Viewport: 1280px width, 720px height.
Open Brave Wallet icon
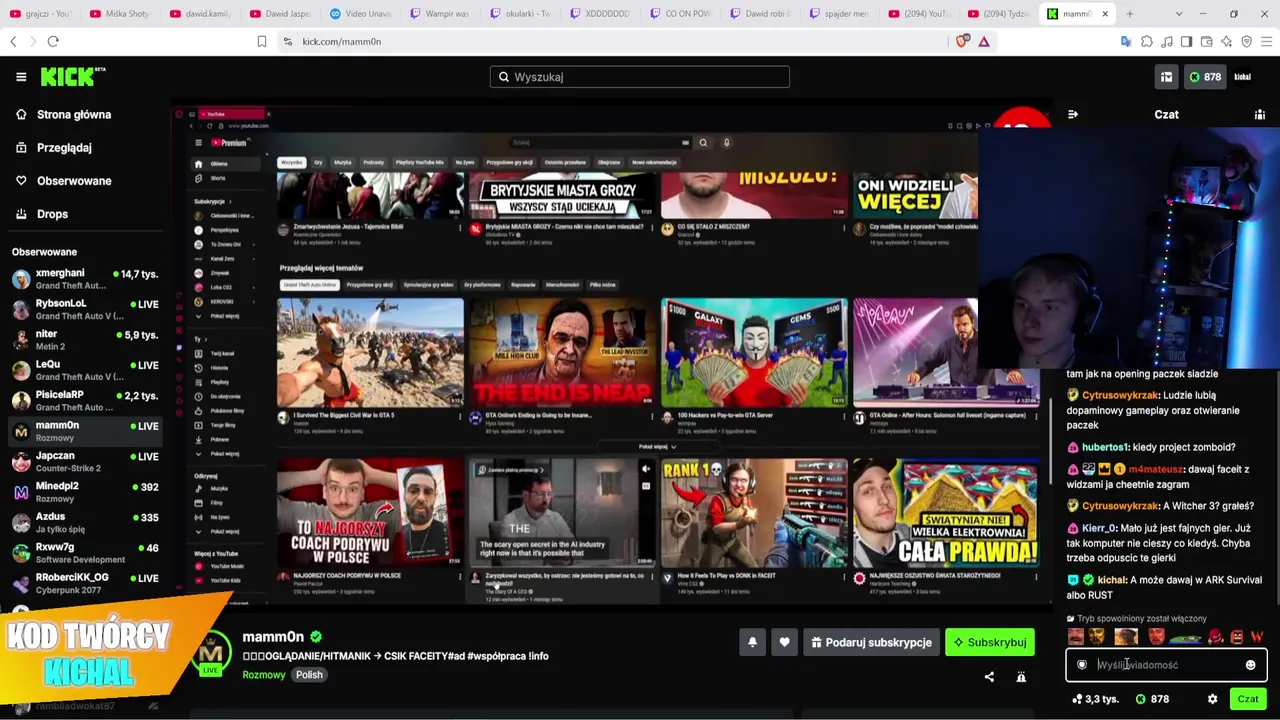(x=1206, y=41)
